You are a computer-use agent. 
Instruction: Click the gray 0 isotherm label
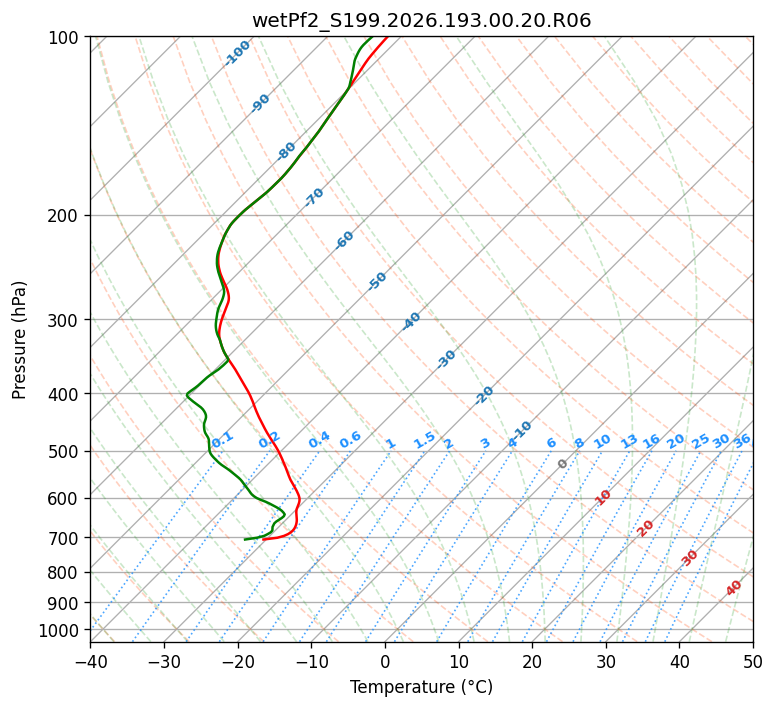(562, 464)
